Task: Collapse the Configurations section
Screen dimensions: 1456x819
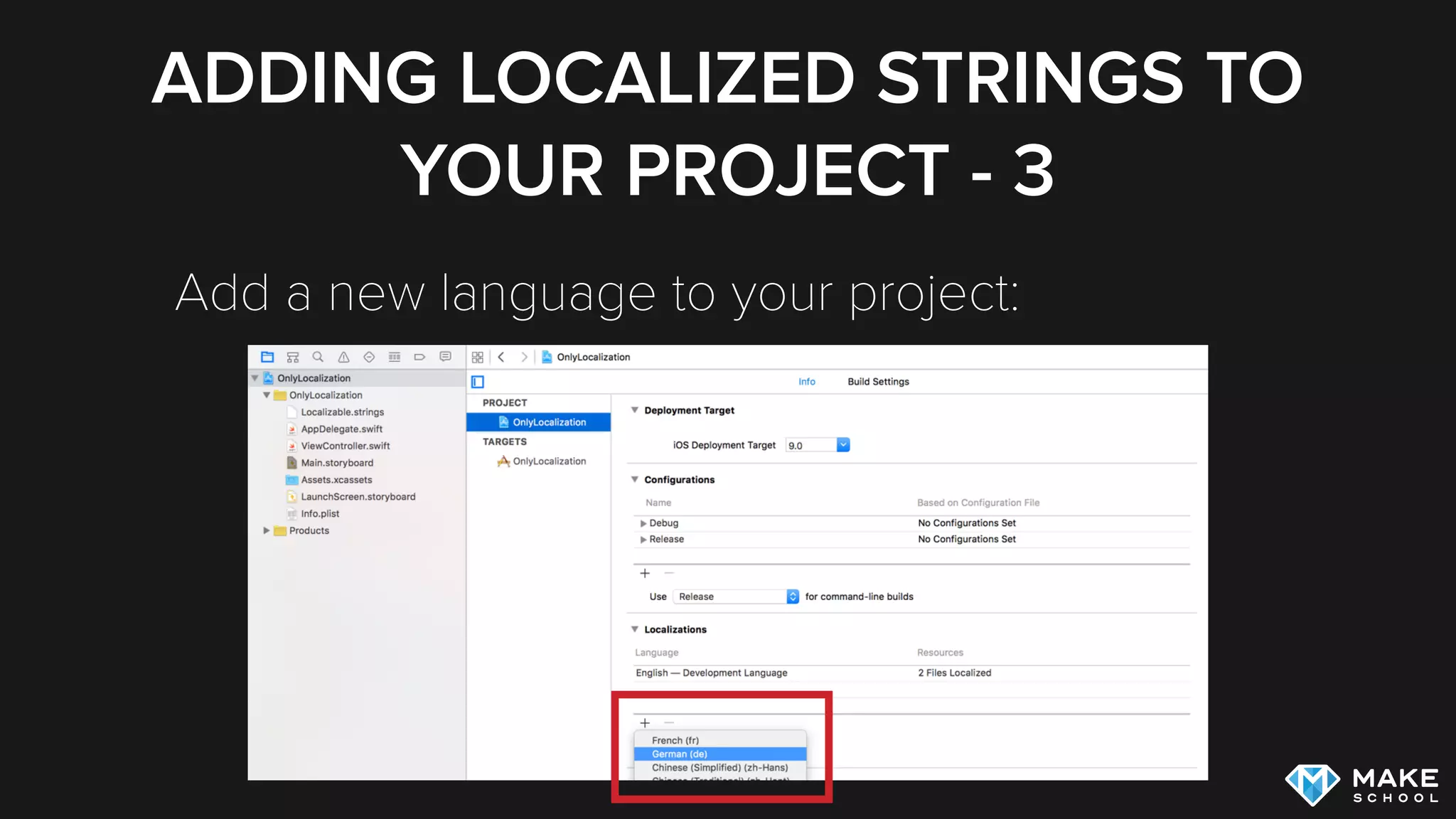Action: click(x=635, y=479)
